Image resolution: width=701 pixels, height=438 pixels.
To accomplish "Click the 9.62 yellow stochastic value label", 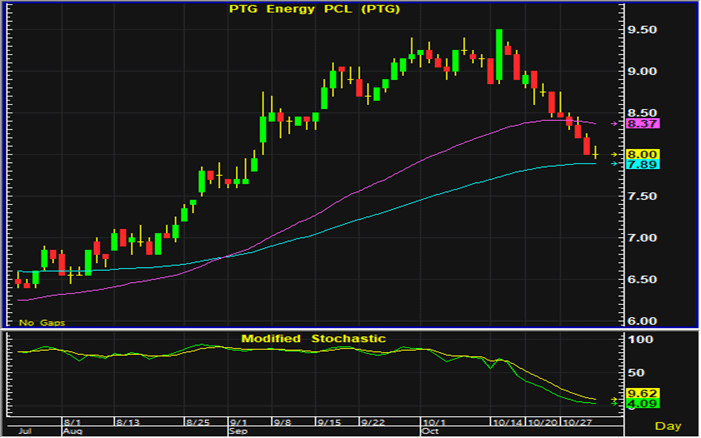I will click(x=642, y=393).
